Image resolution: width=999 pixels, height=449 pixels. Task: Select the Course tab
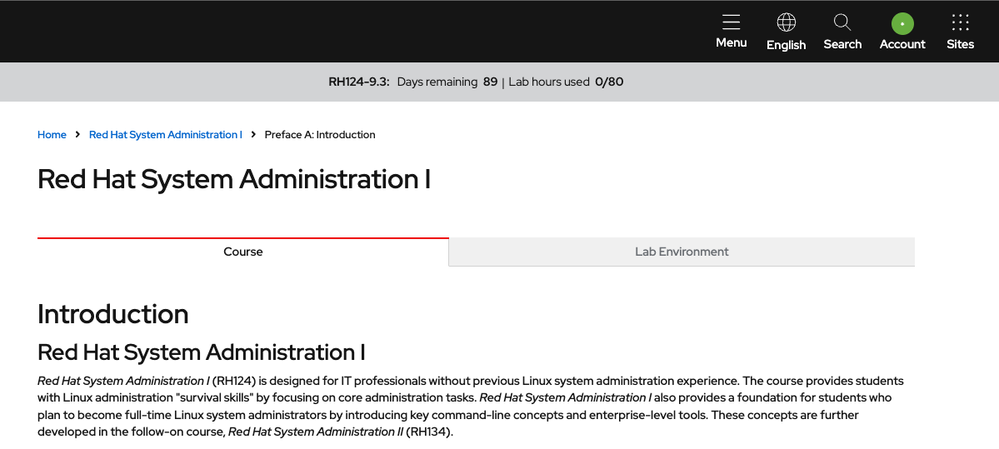point(243,252)
